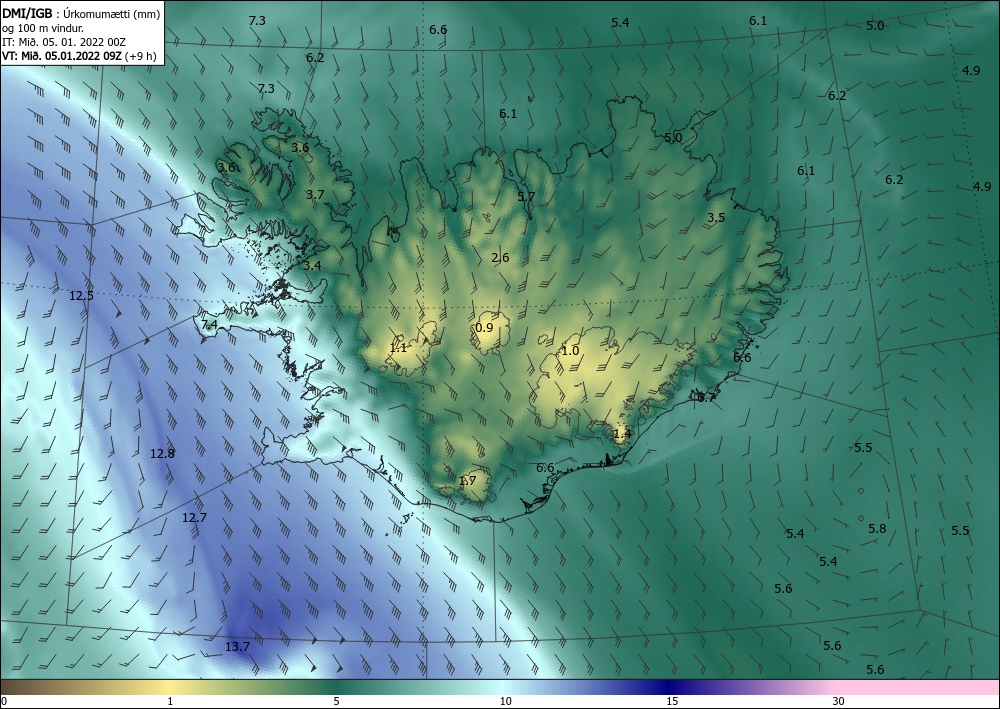
Task: Click the 3.4 value label
Action: (x=312, y=265)
